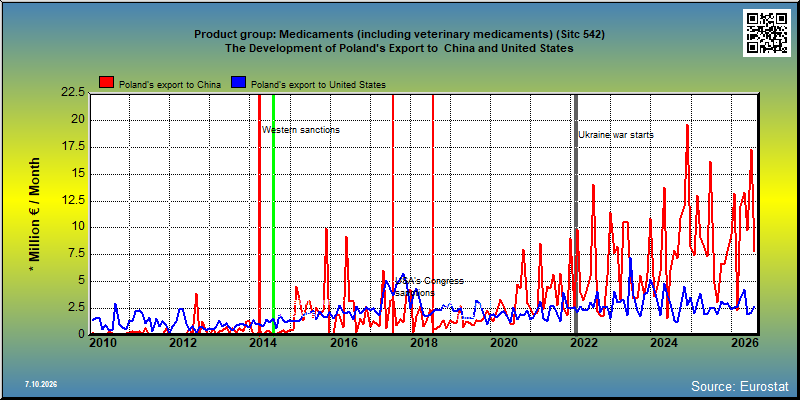Screen dimensions: 800x400
Task: Click the blue peak near 7.5 in 2023
Action: 631,259
